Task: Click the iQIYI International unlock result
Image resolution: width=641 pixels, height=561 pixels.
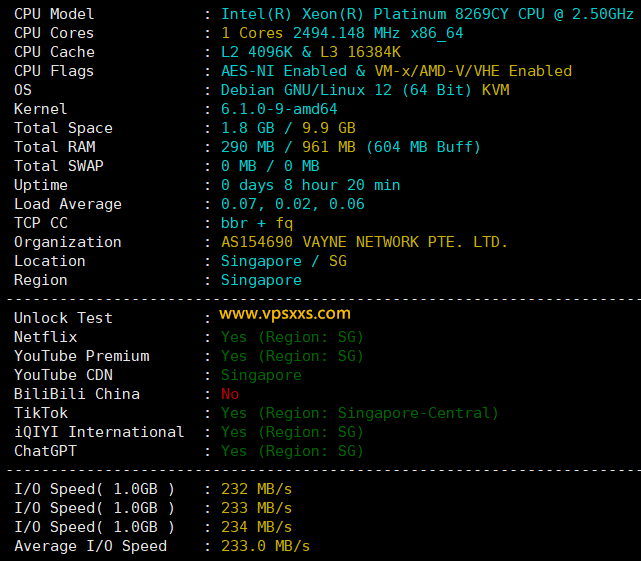Action: click(292, 432)
